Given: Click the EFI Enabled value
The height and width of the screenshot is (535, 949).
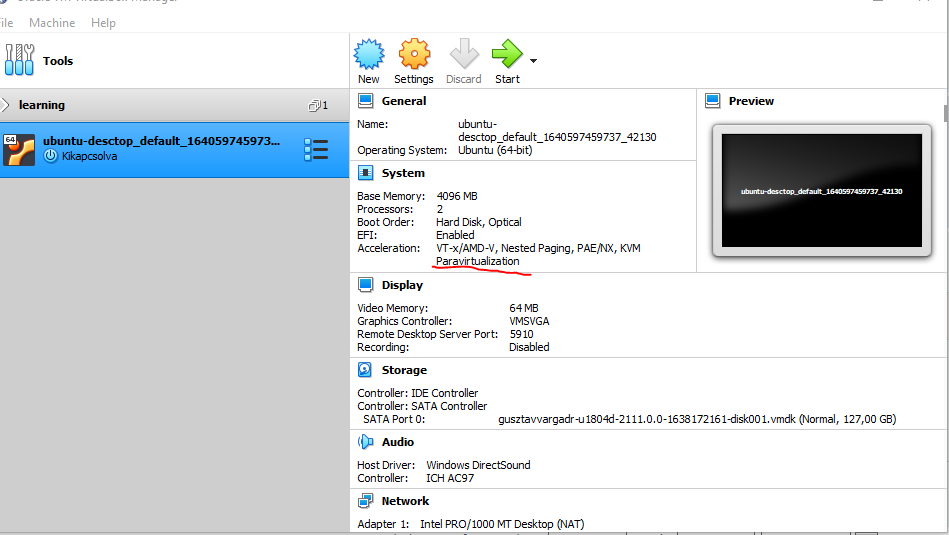Looking at the screenshot, I should pyautogui.click(x=455, y=235).
